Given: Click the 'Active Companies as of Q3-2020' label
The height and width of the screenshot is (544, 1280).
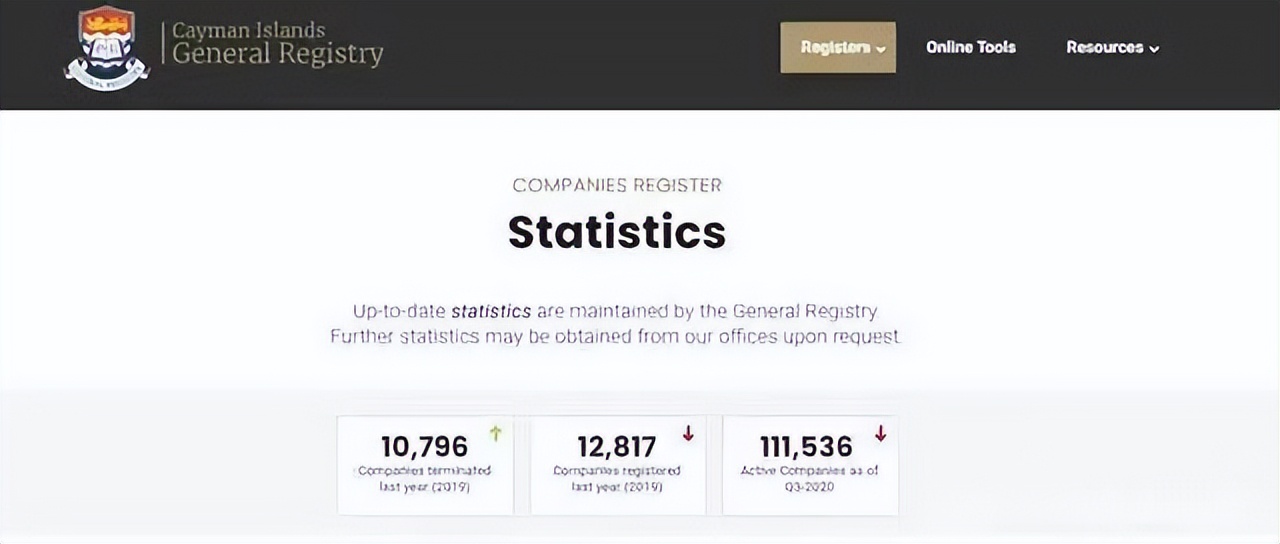Looking at the screenshot, I should (809, 478).
